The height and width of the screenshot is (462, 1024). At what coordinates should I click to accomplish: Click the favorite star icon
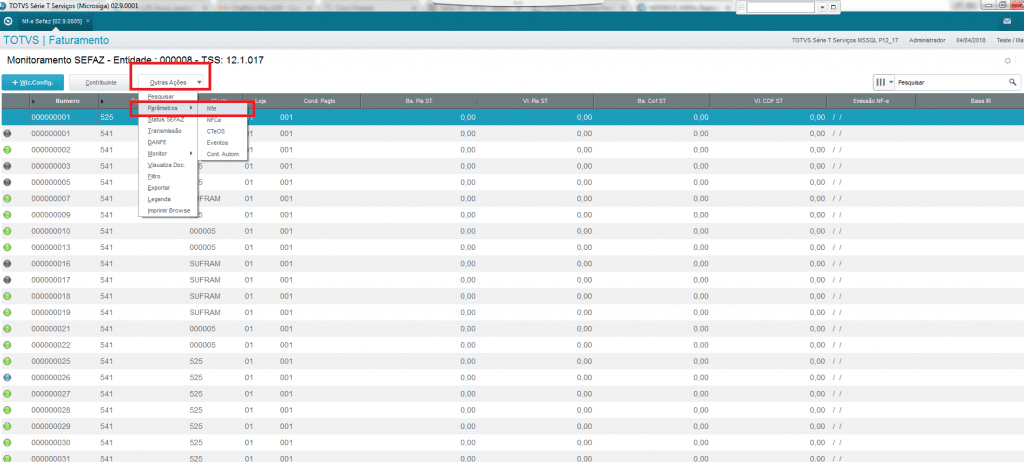pos(1008,61)
